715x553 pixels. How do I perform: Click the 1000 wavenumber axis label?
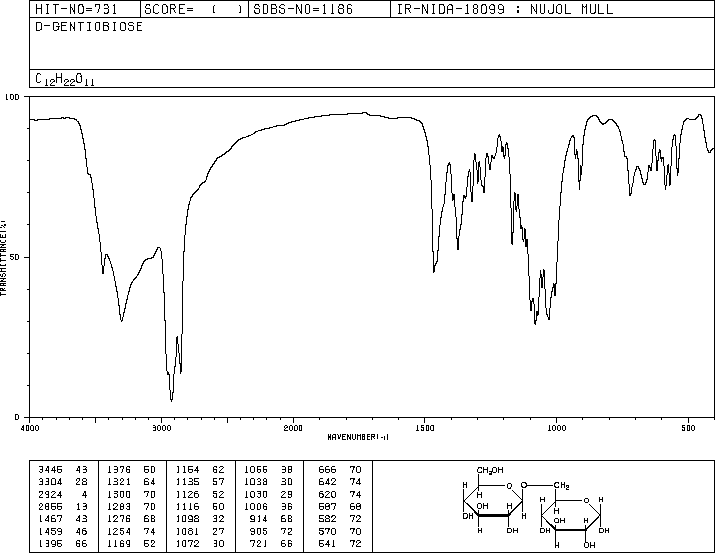click(556, 428)
